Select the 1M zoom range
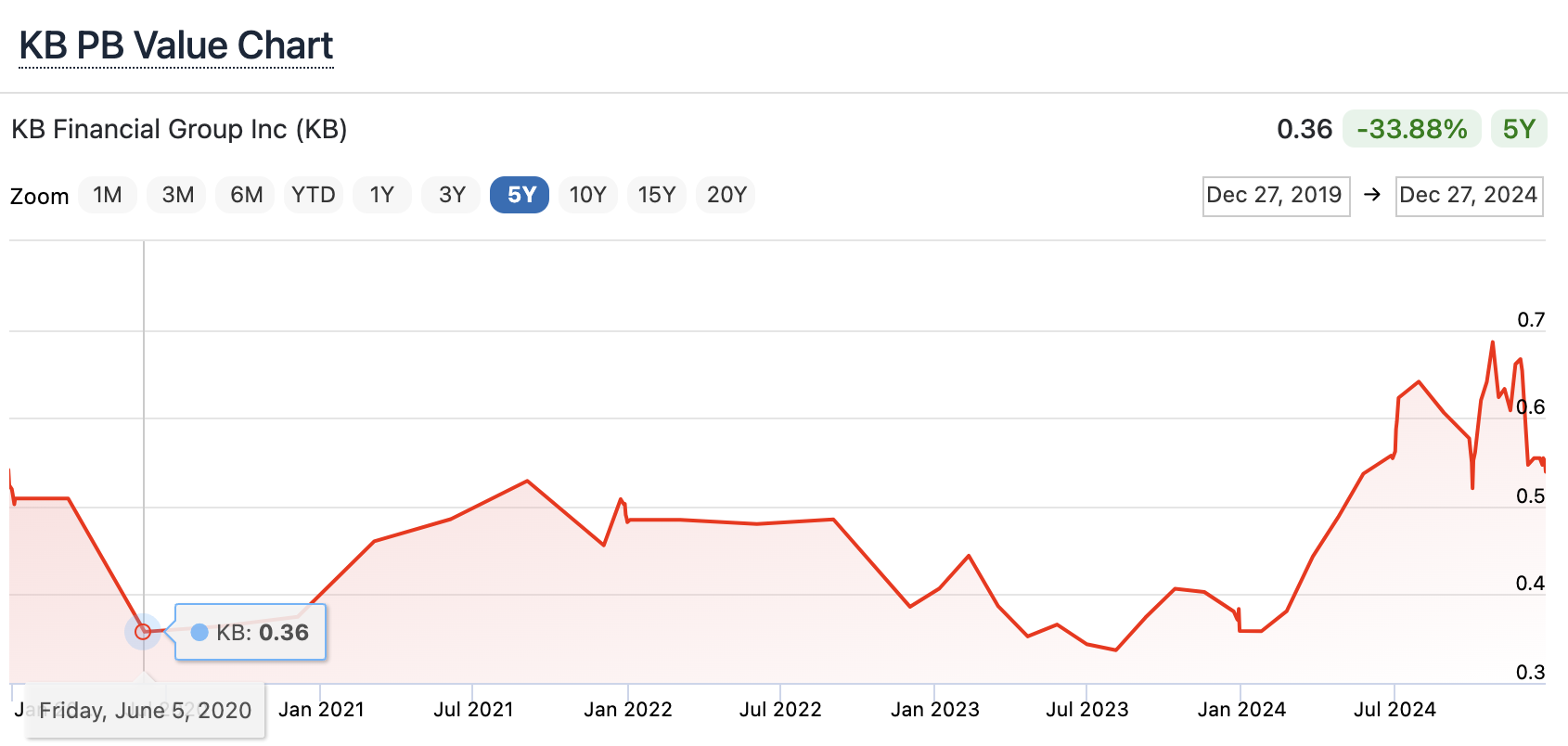The width and height of the screenshot is (1568, 746). (108, 195)
